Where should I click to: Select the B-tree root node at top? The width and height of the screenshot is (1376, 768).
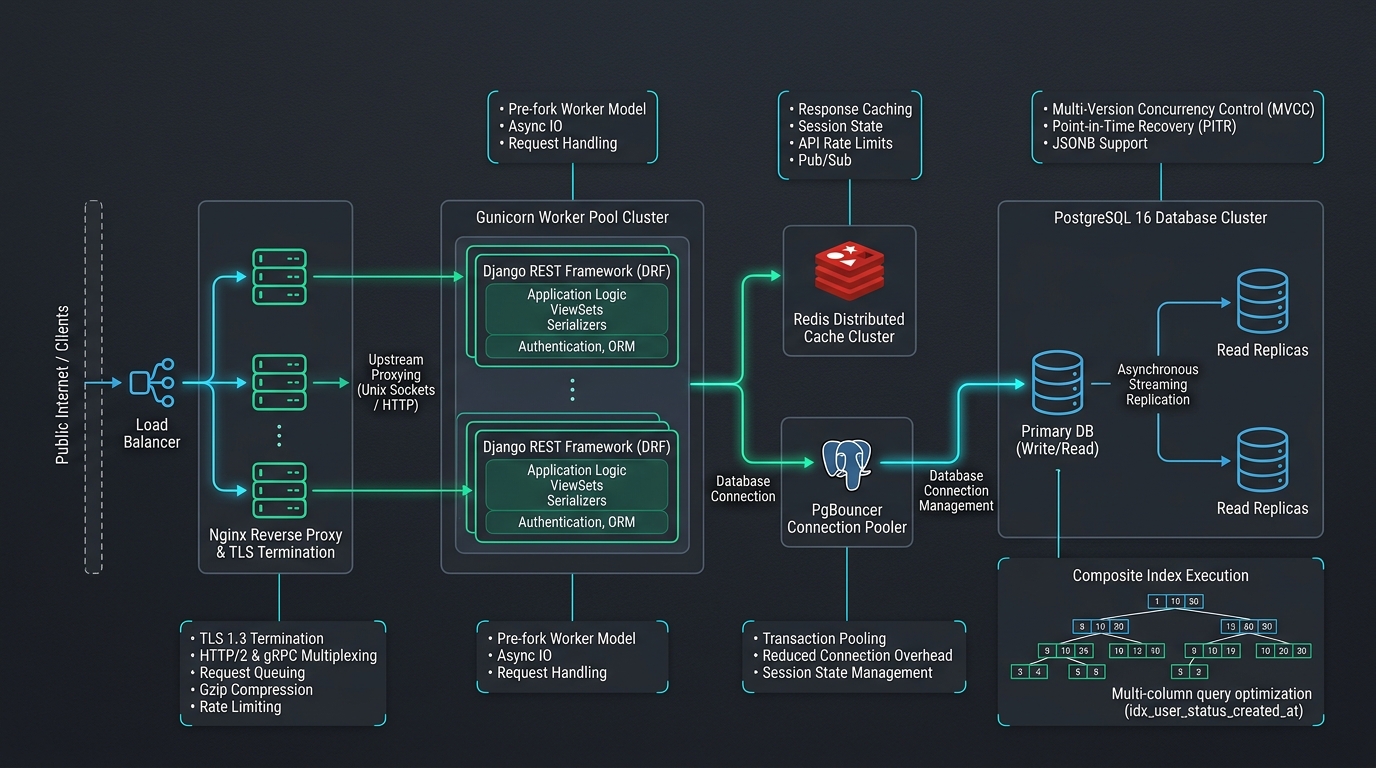[x=1174, y=601]
